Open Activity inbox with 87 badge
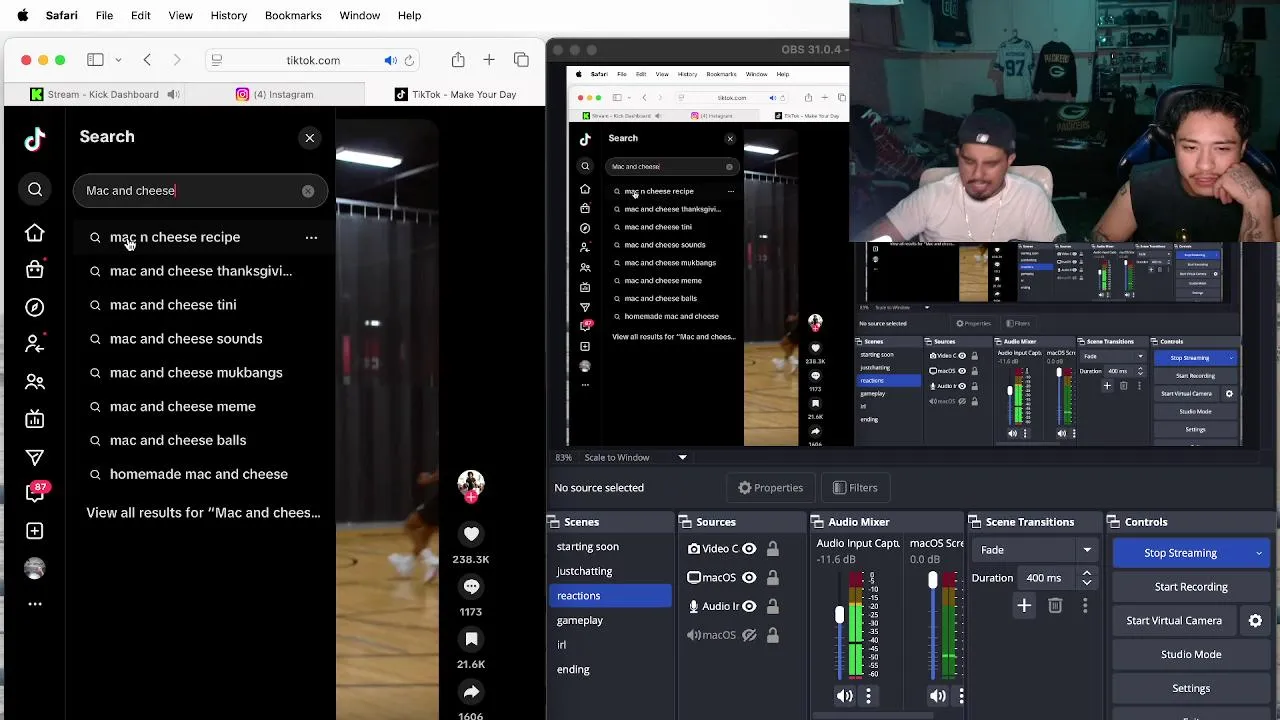The height and width of the screenshot is (720, 1280). pos(35,493)
